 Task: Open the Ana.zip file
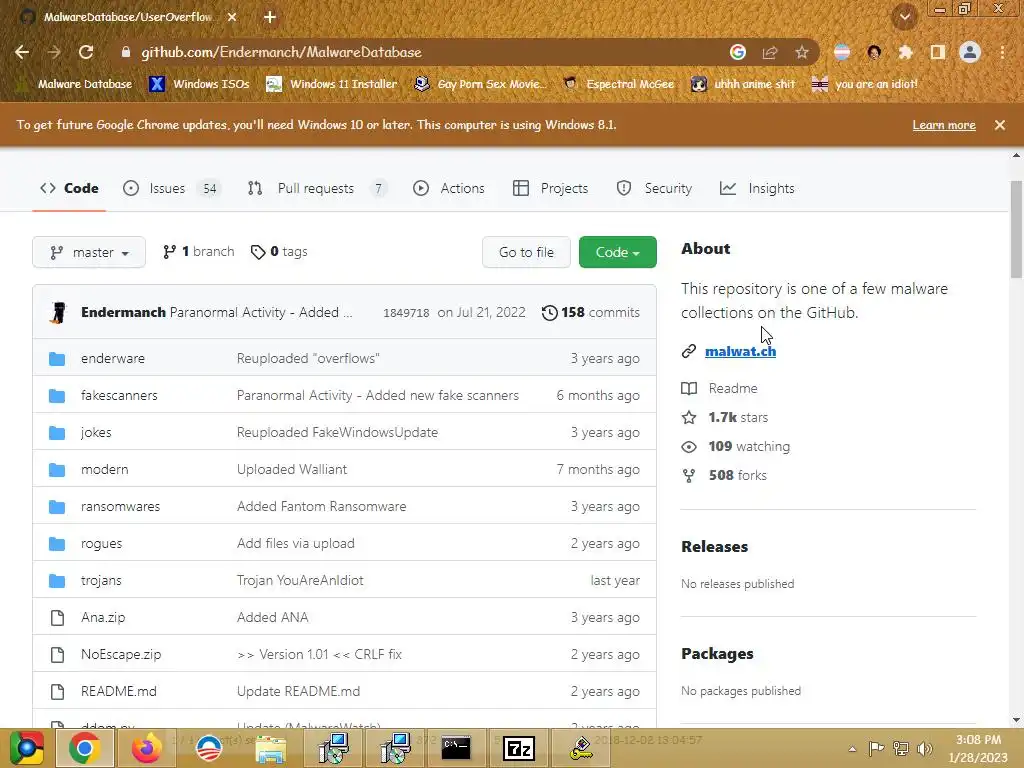[x=103, y=617]
